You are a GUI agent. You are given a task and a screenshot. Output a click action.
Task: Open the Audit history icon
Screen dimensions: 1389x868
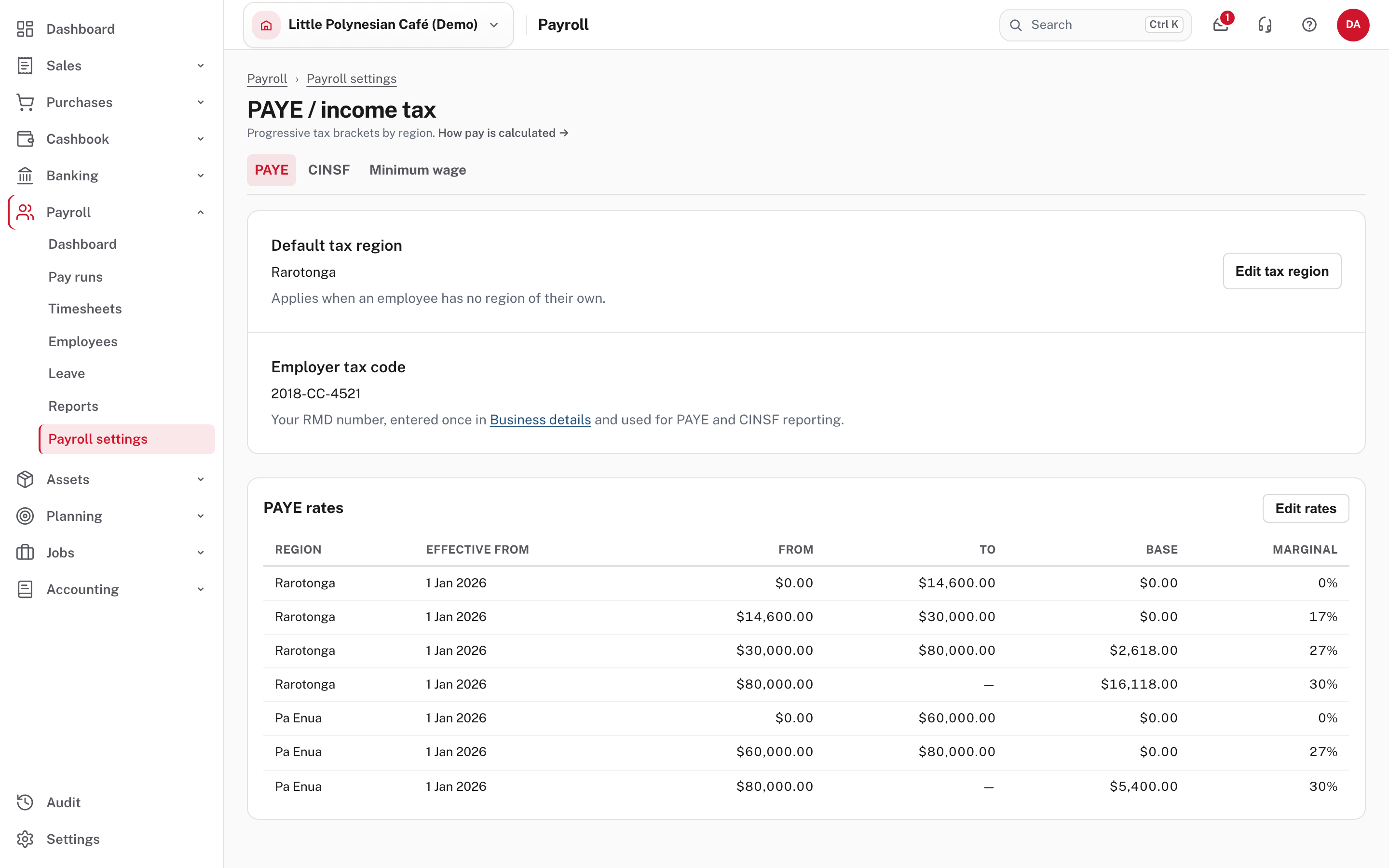point(25,802)
